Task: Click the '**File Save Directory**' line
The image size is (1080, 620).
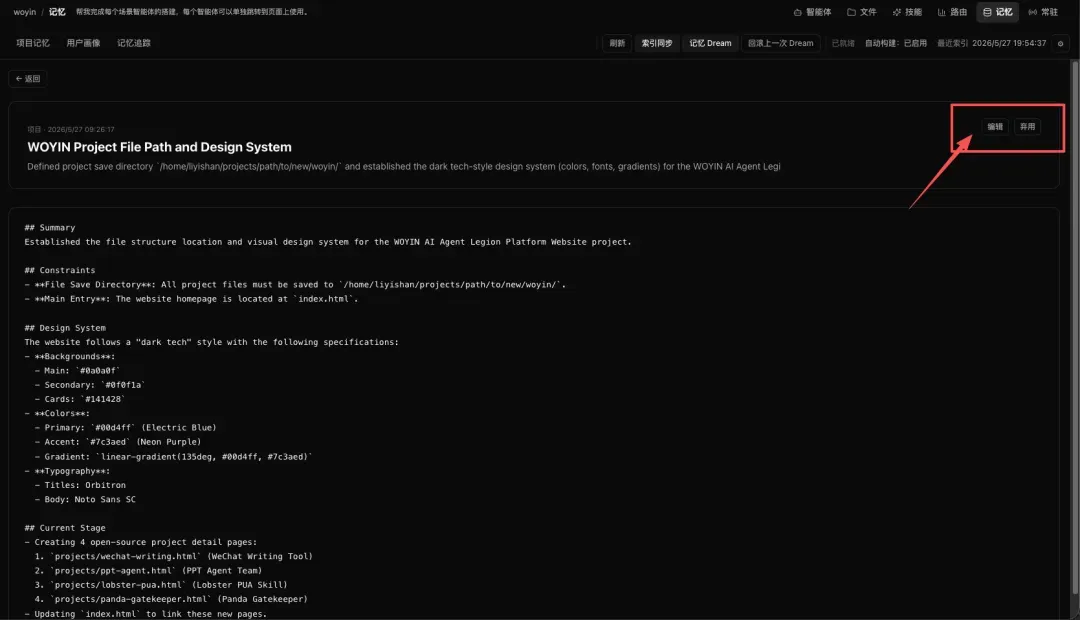Action: pyautogui.click(x=295, y=285)
